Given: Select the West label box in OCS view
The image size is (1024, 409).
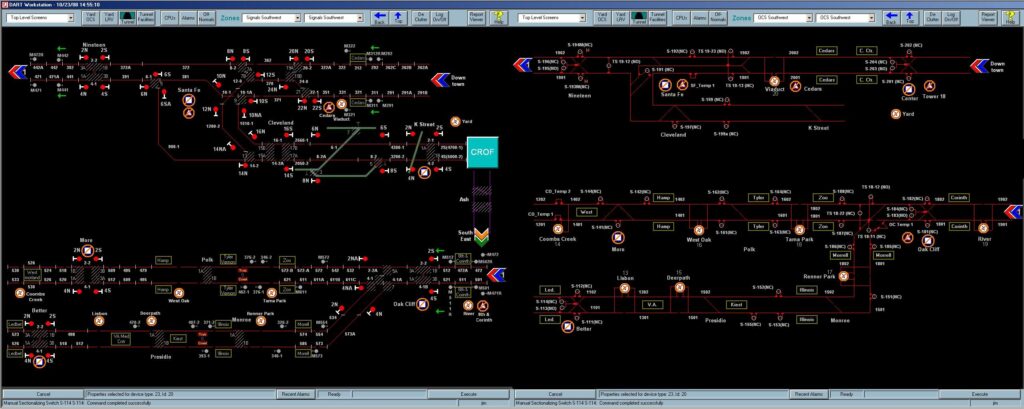Looking at the screenshot, I should pos(586,212).
